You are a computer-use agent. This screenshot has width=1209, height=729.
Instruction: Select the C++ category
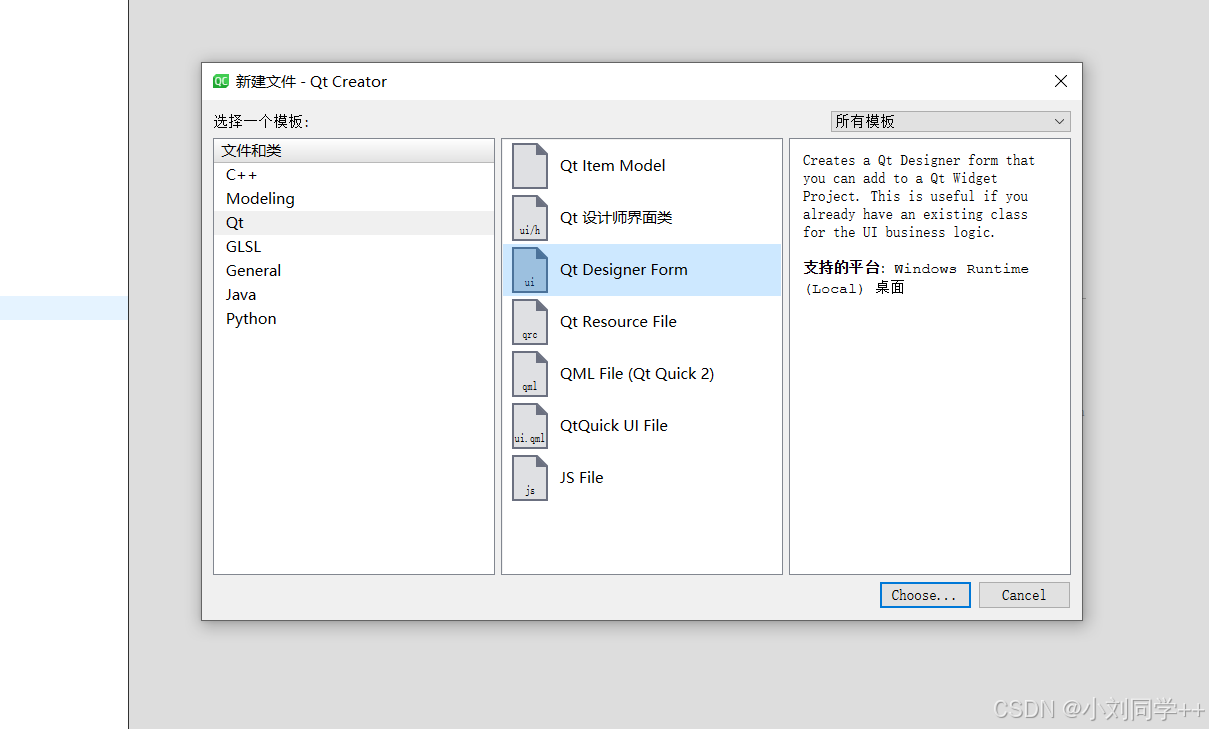354,175
